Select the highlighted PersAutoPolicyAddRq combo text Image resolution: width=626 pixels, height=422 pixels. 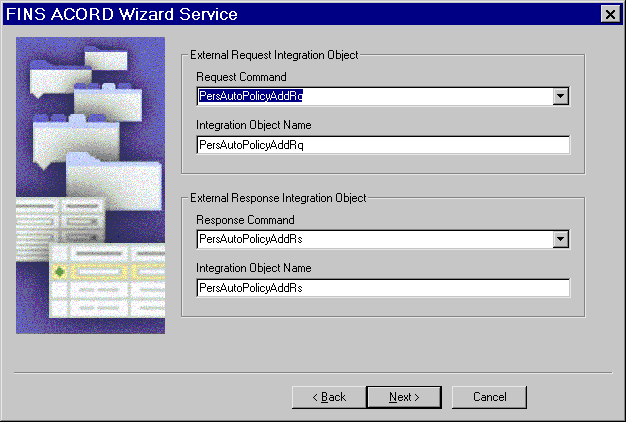click(x=251, y=96)
